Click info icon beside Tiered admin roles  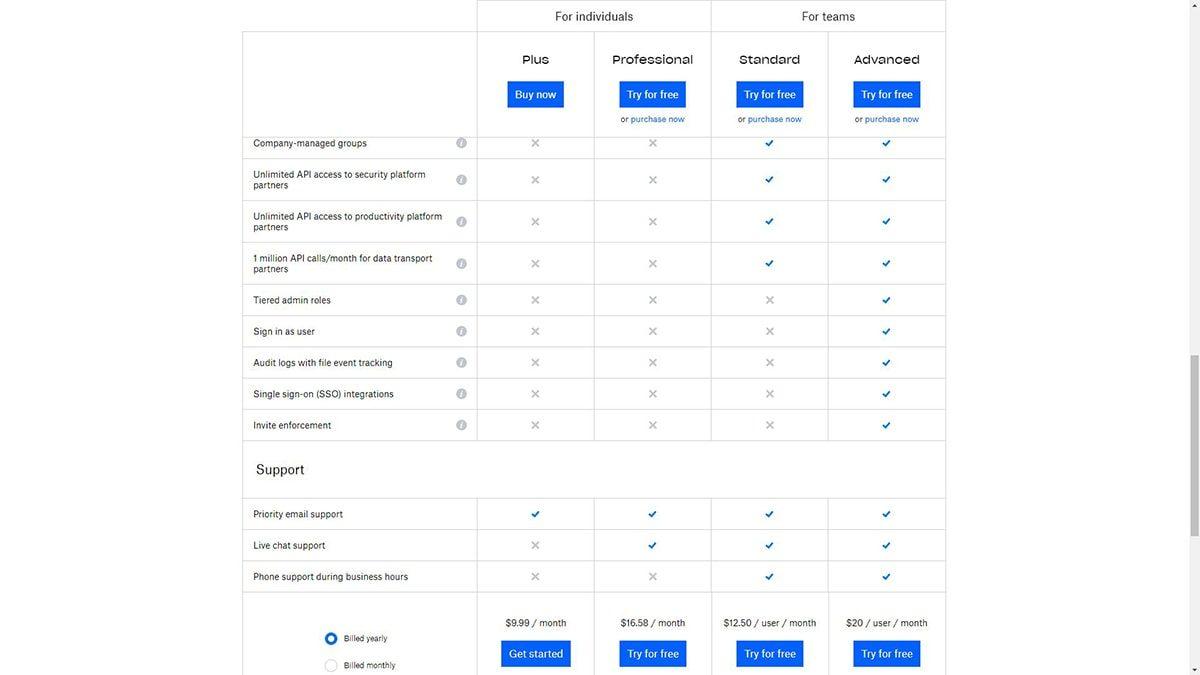pos(461,300)
